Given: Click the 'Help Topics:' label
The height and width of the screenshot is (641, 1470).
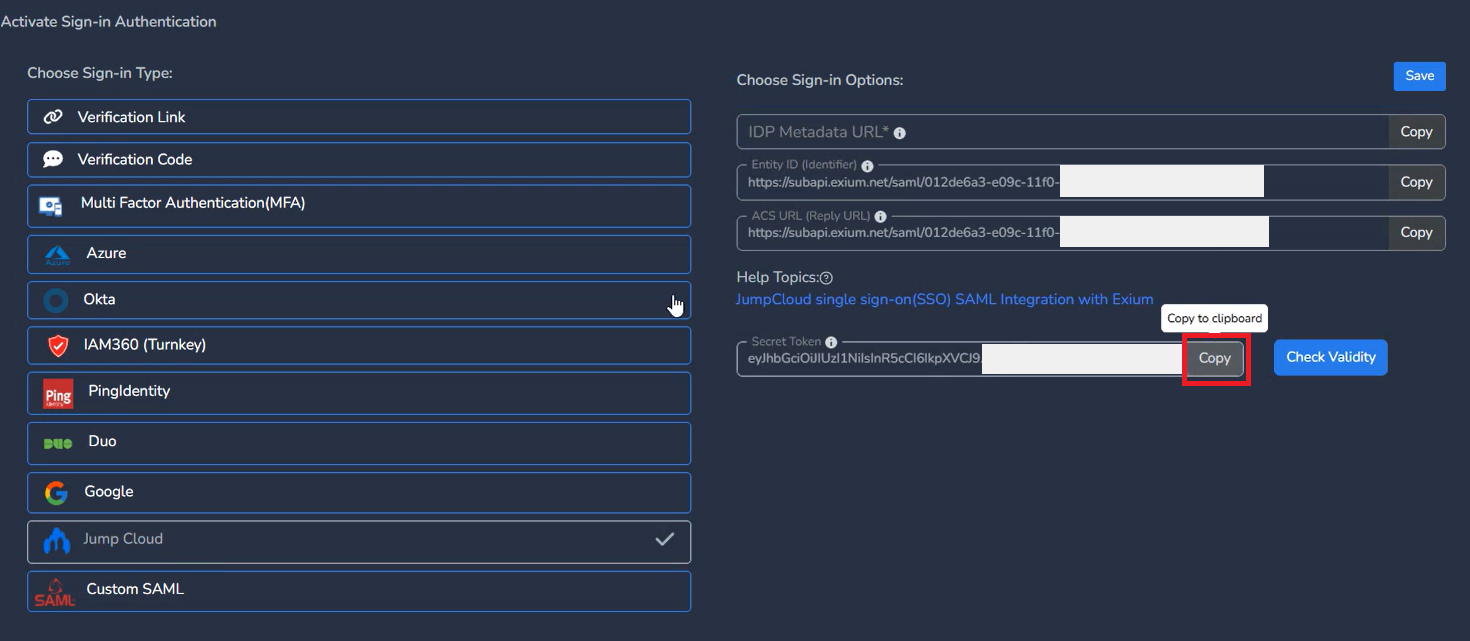Looking at the screenshot, I should tap(777, 278).
